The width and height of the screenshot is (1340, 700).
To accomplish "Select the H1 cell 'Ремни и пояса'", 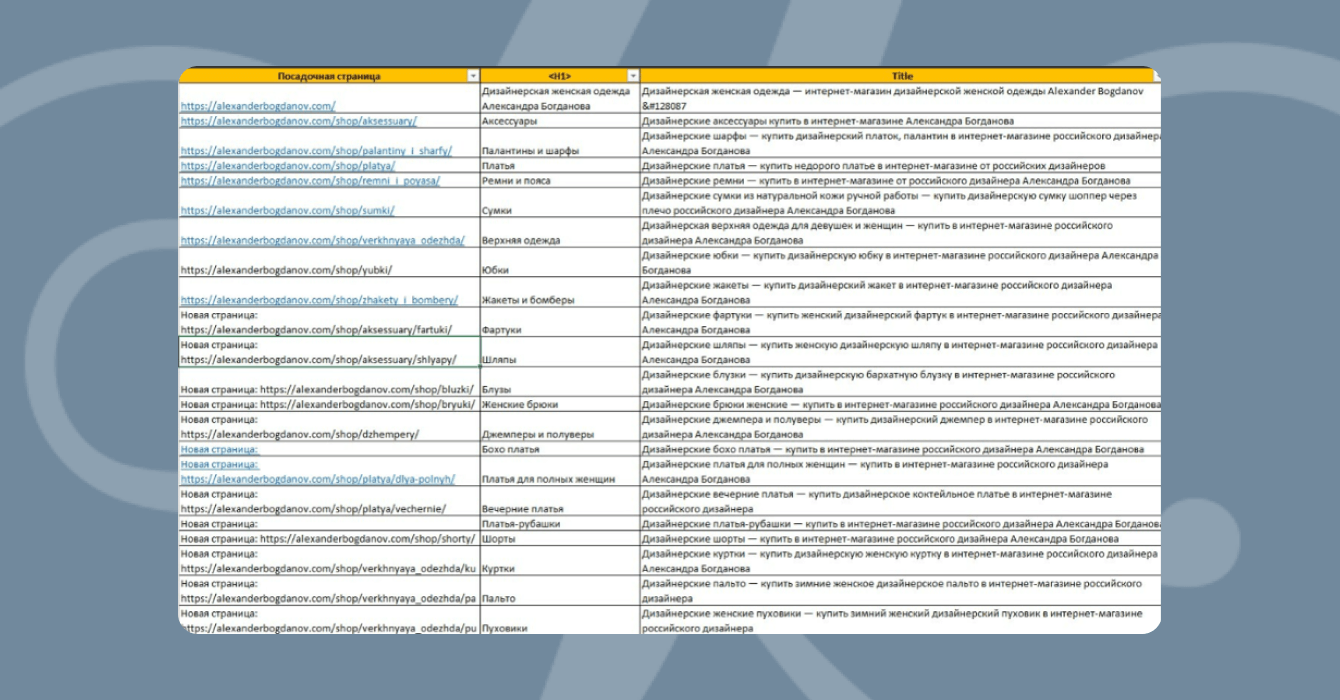I will [x=560, y=181].
